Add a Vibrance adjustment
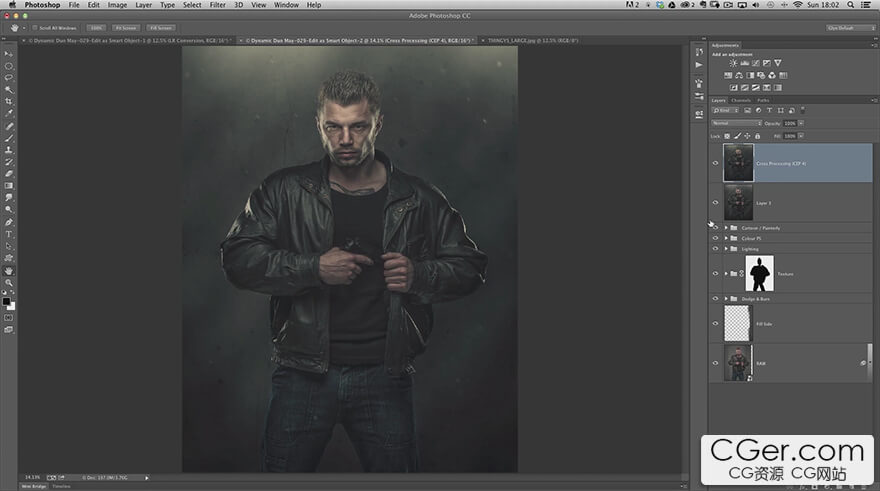This screenshot has height=491, width=880. 777,63
